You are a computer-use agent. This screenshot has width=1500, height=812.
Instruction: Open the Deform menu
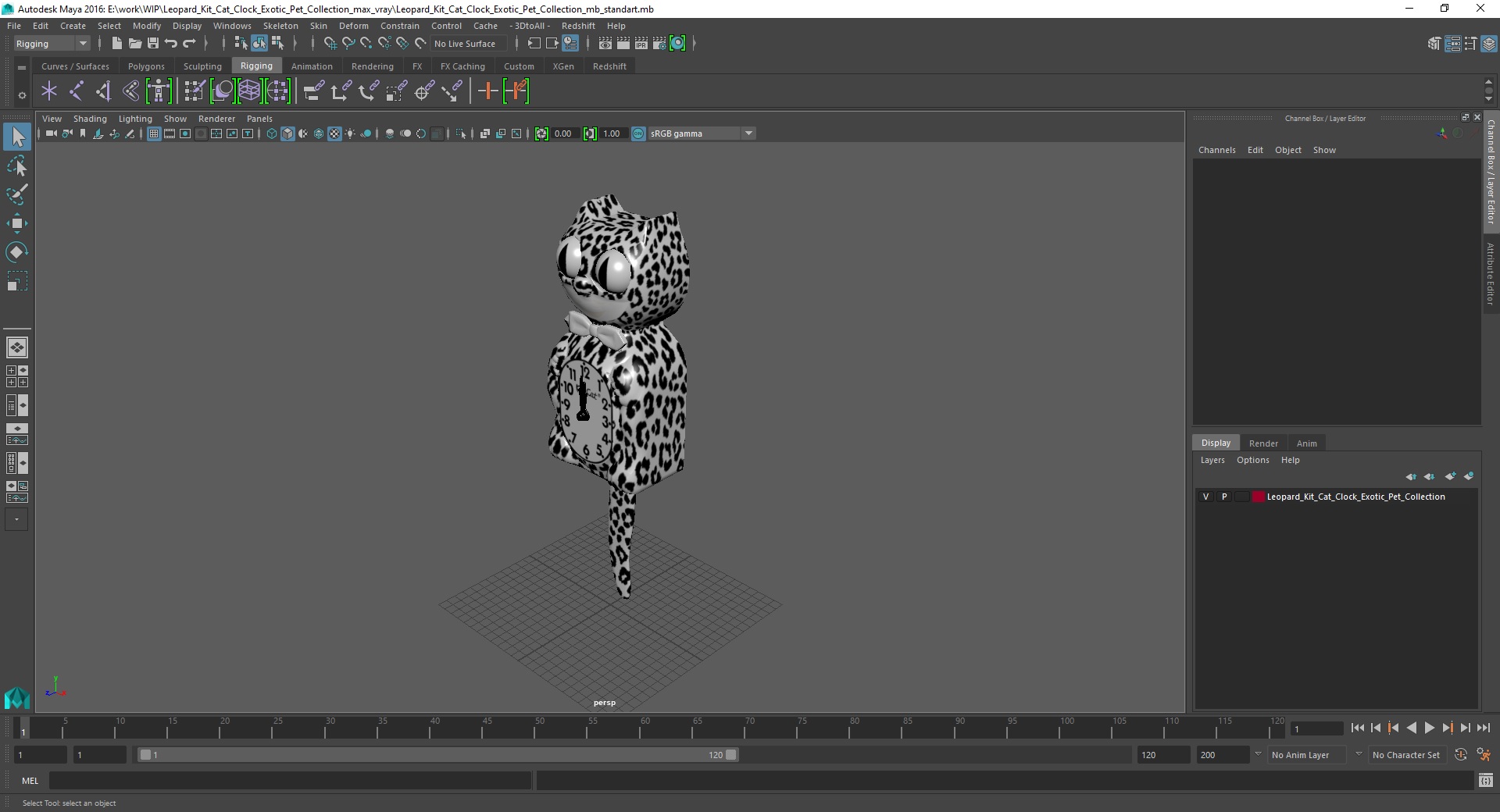click(x=353, y=26)
